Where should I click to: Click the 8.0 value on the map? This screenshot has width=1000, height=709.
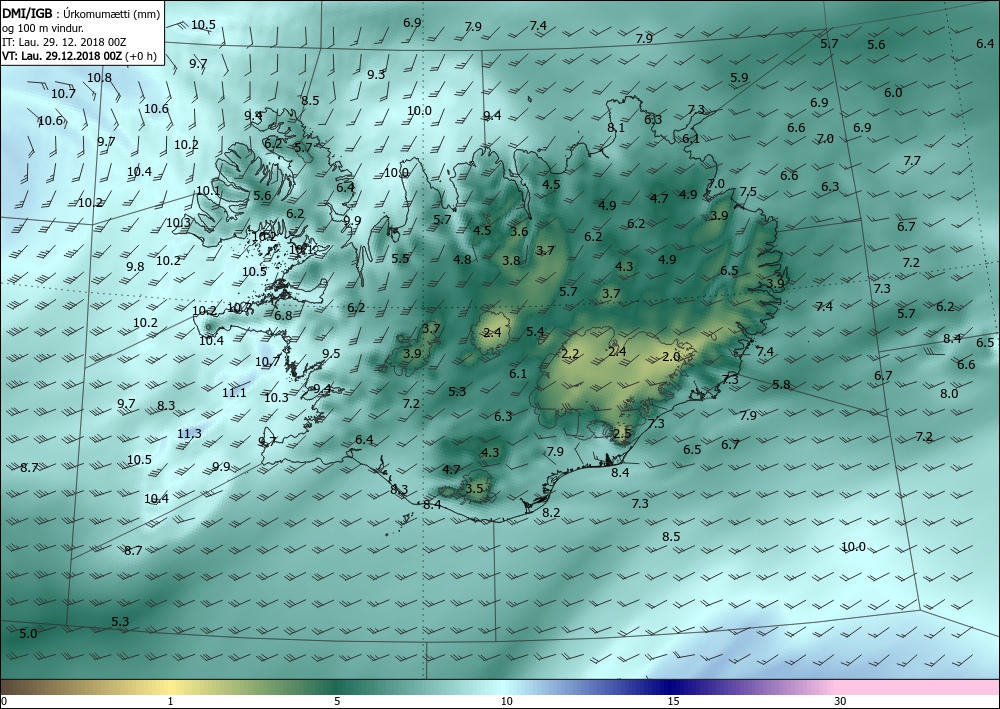[949, 394]
